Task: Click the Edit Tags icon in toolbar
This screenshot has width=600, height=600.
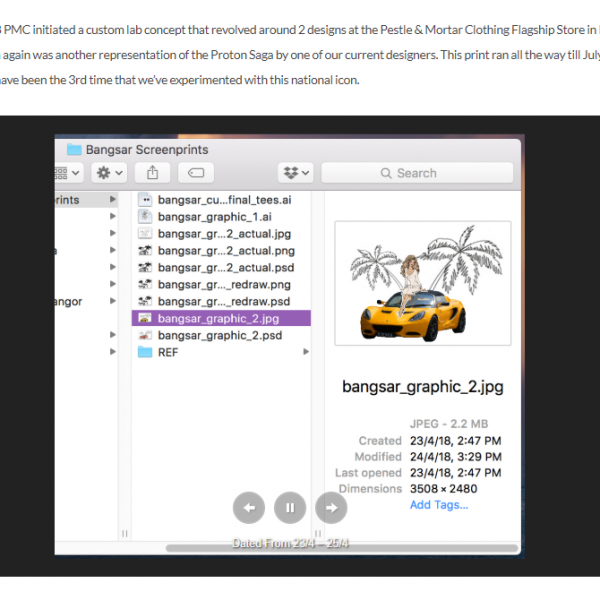Action: (x=195, y=173)
